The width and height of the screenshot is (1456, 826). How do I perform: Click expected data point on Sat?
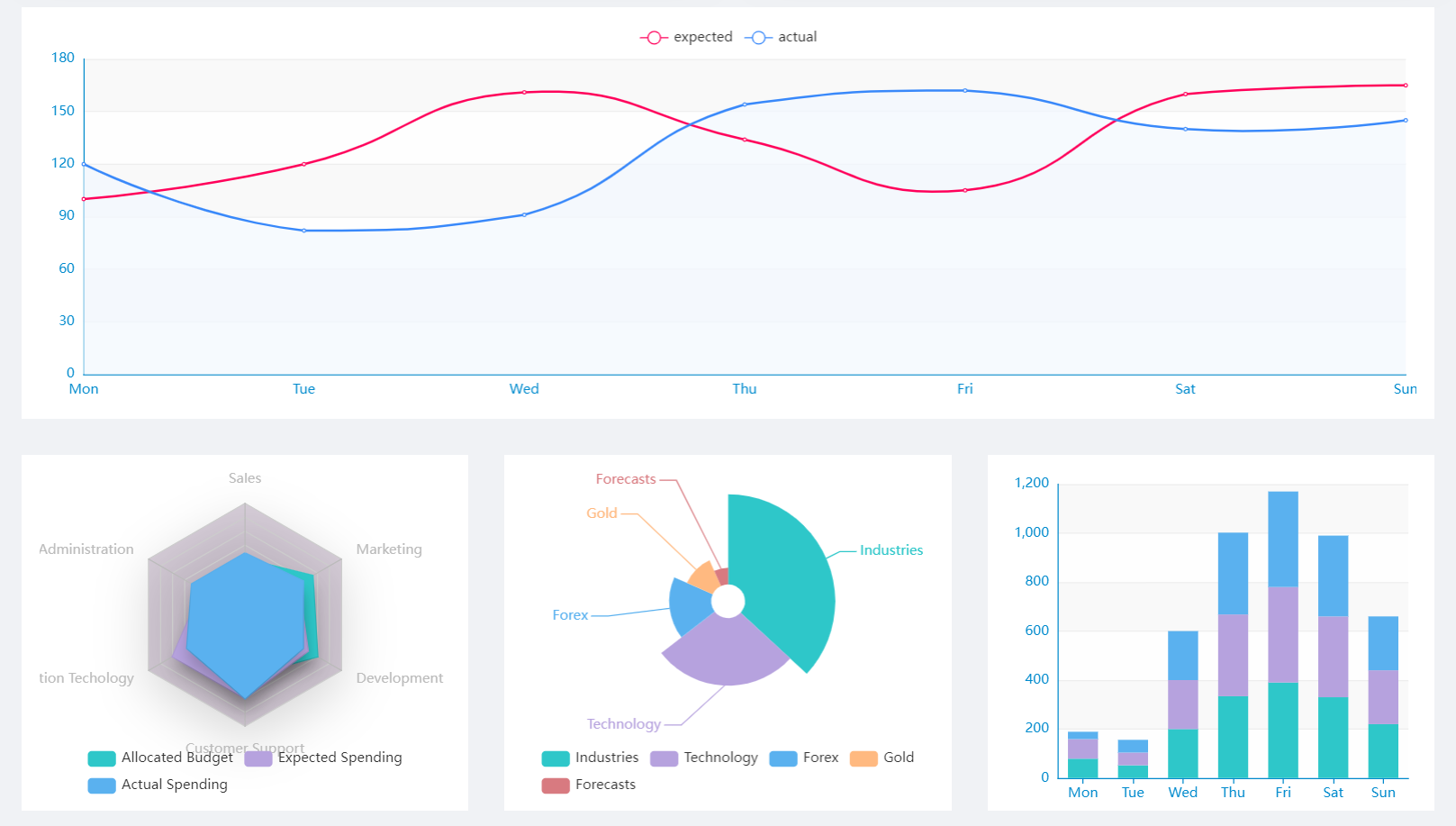tap(1185, 94)
